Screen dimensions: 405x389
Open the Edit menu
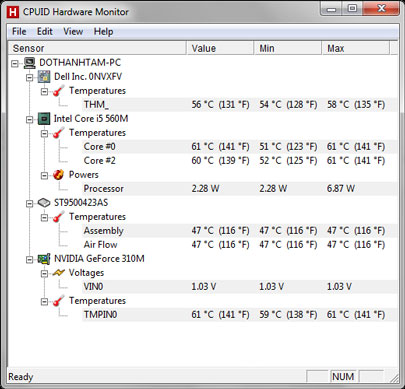coord(45,32)
